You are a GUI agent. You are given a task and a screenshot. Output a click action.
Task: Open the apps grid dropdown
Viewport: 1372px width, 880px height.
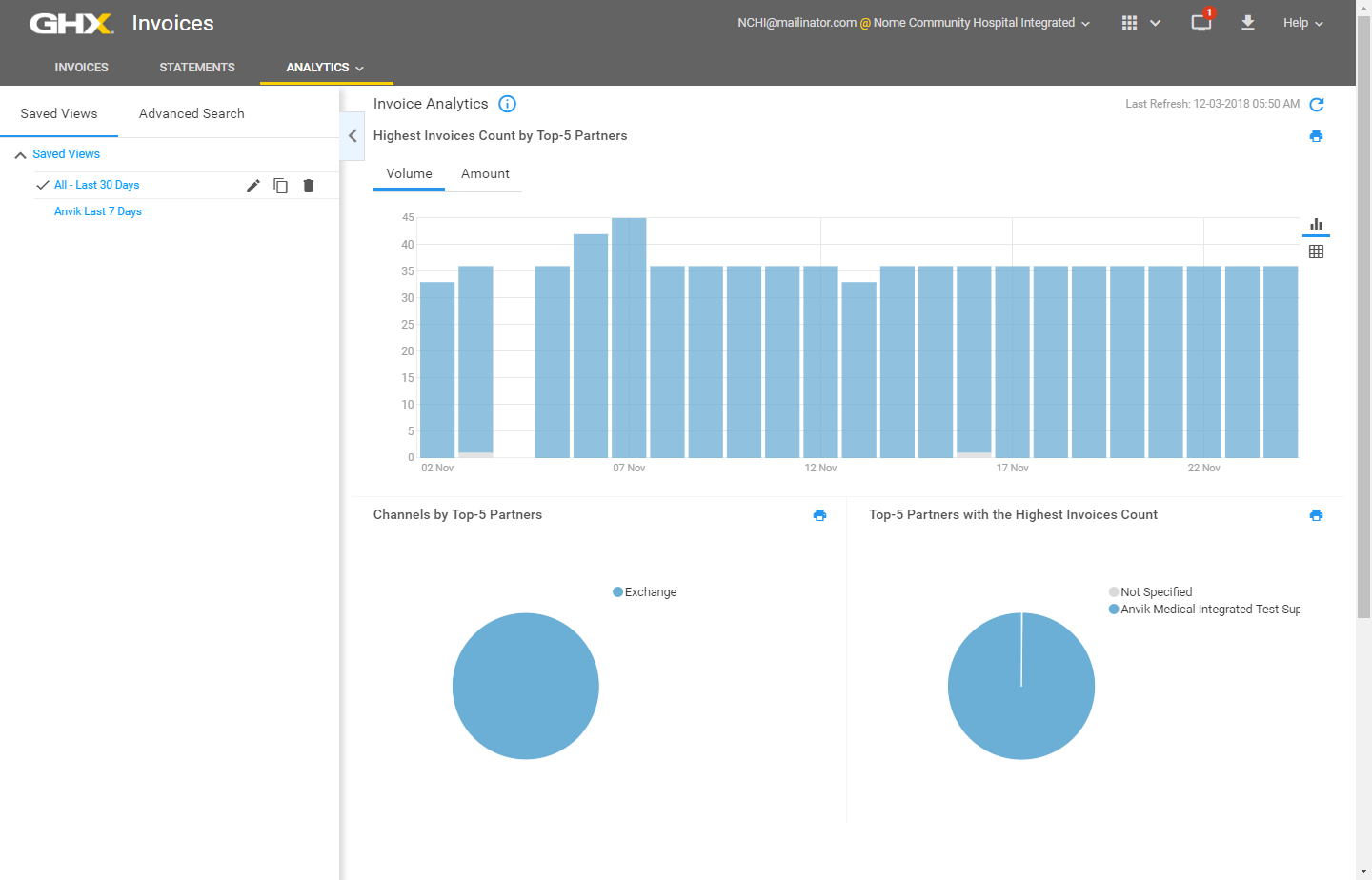coord(1140,23)
